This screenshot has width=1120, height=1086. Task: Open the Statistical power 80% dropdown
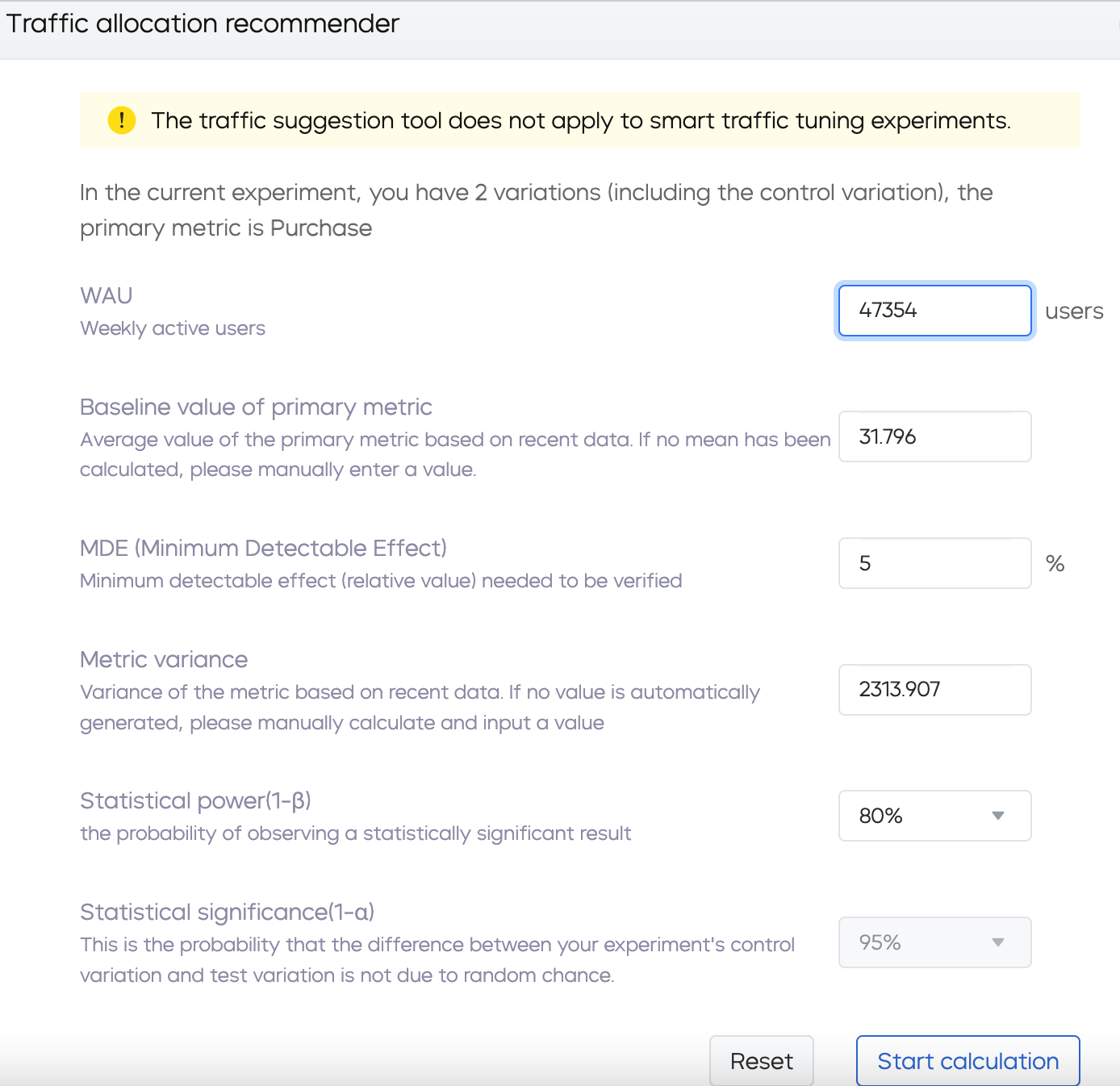coord(934,816)
